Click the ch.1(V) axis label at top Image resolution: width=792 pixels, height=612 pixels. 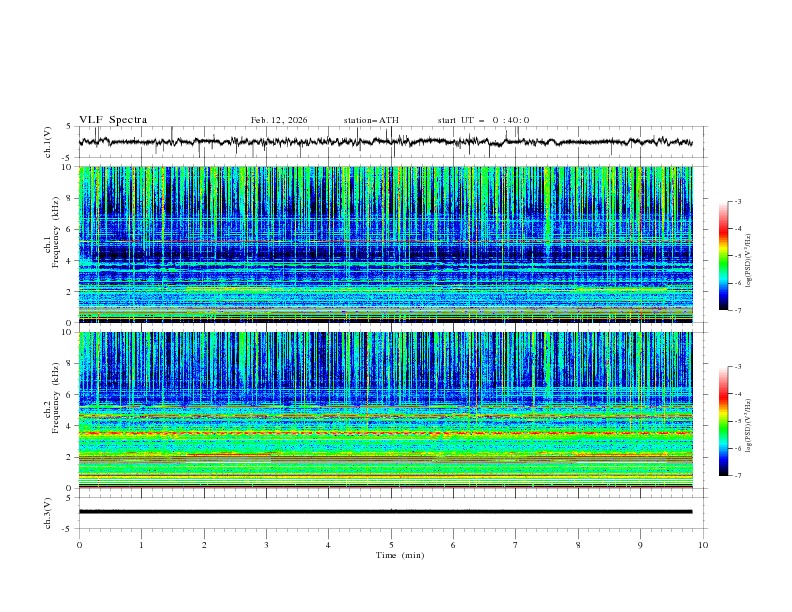[x=48, y=143]
